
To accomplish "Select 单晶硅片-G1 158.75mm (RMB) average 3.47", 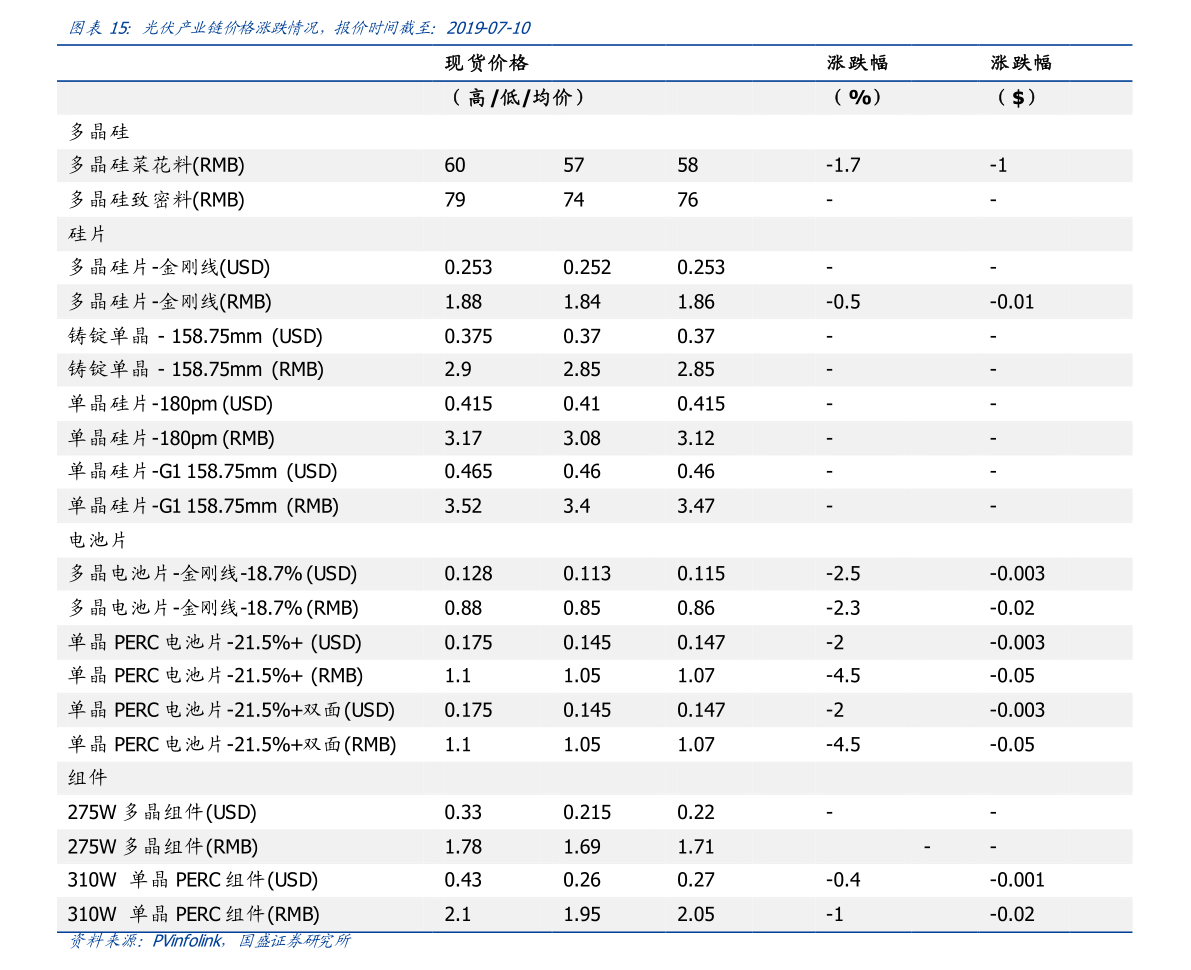I will (x=696, y=506).
